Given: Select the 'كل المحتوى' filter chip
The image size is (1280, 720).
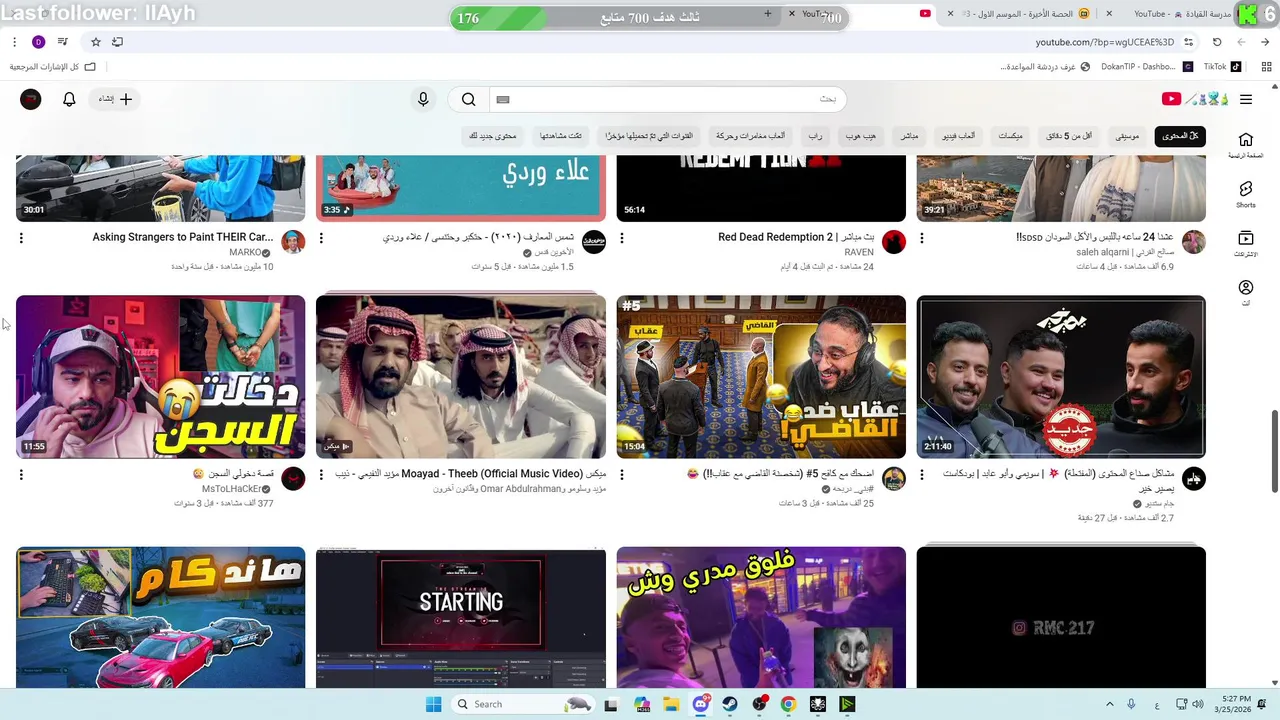Looking at the screenshot, I should click(1180, 136).
